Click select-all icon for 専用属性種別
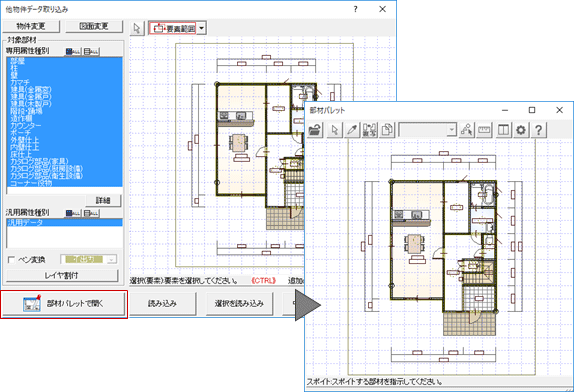The image size is (574, 392). (72, 52)
